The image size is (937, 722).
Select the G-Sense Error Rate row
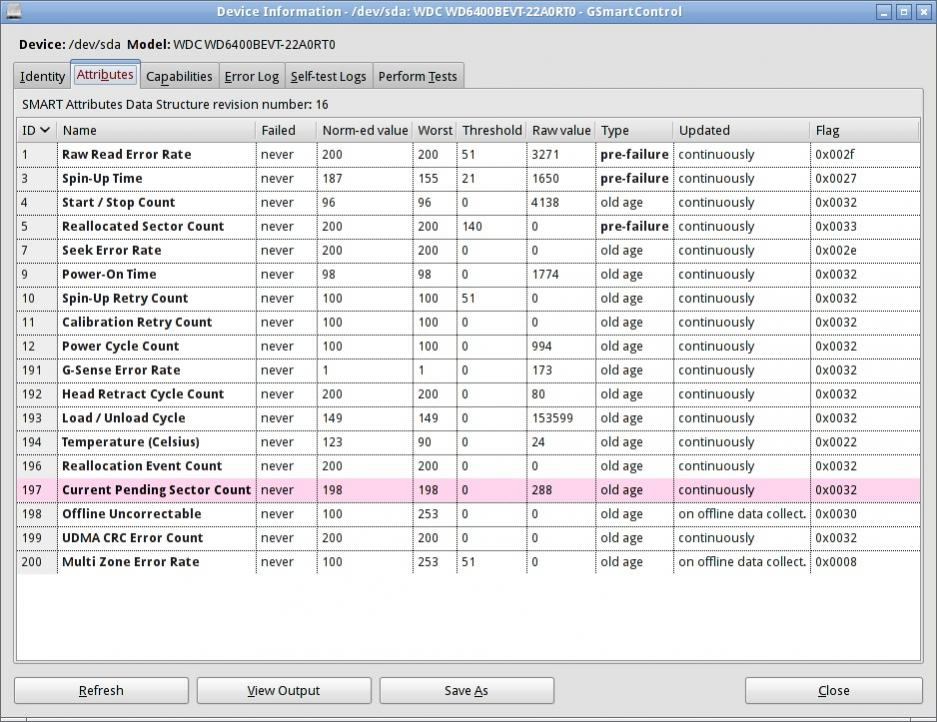[468, 370]
